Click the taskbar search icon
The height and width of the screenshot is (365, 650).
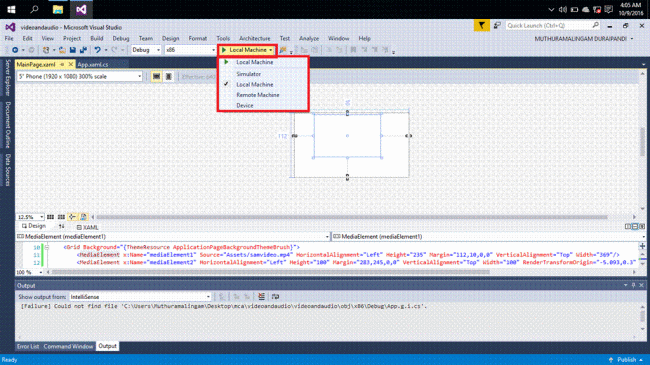pyautogui.click(x=34, y=9)
